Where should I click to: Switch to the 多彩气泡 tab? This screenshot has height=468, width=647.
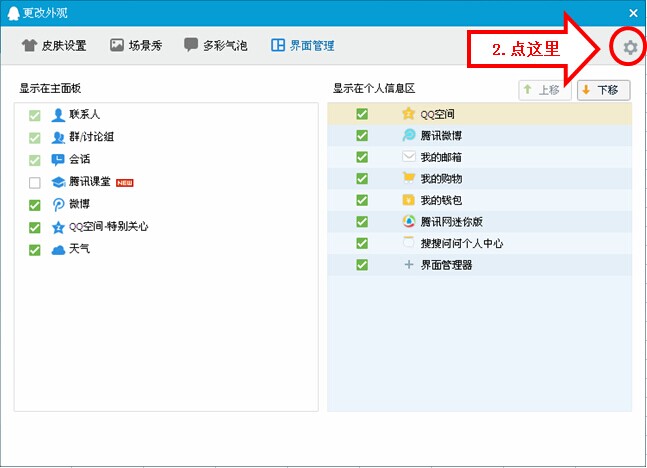pos(215,45)
